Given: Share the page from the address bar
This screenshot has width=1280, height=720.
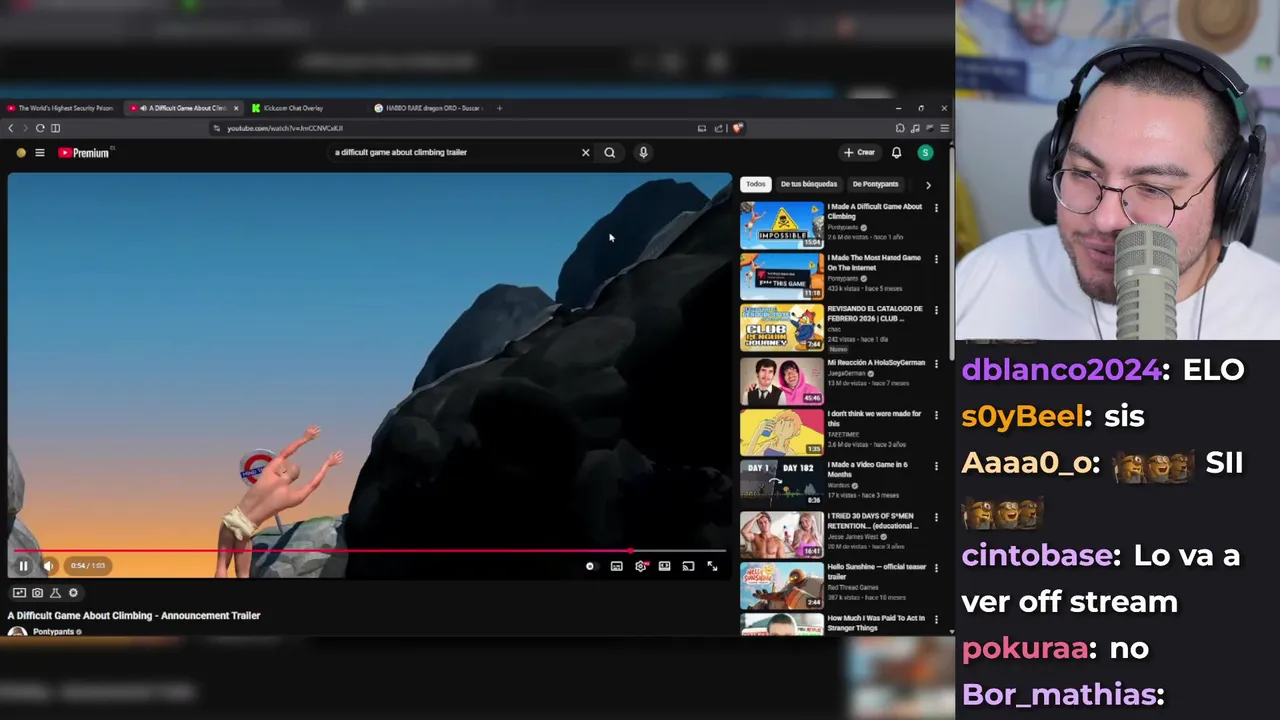Looking at the screenshot, I should 718,128.
